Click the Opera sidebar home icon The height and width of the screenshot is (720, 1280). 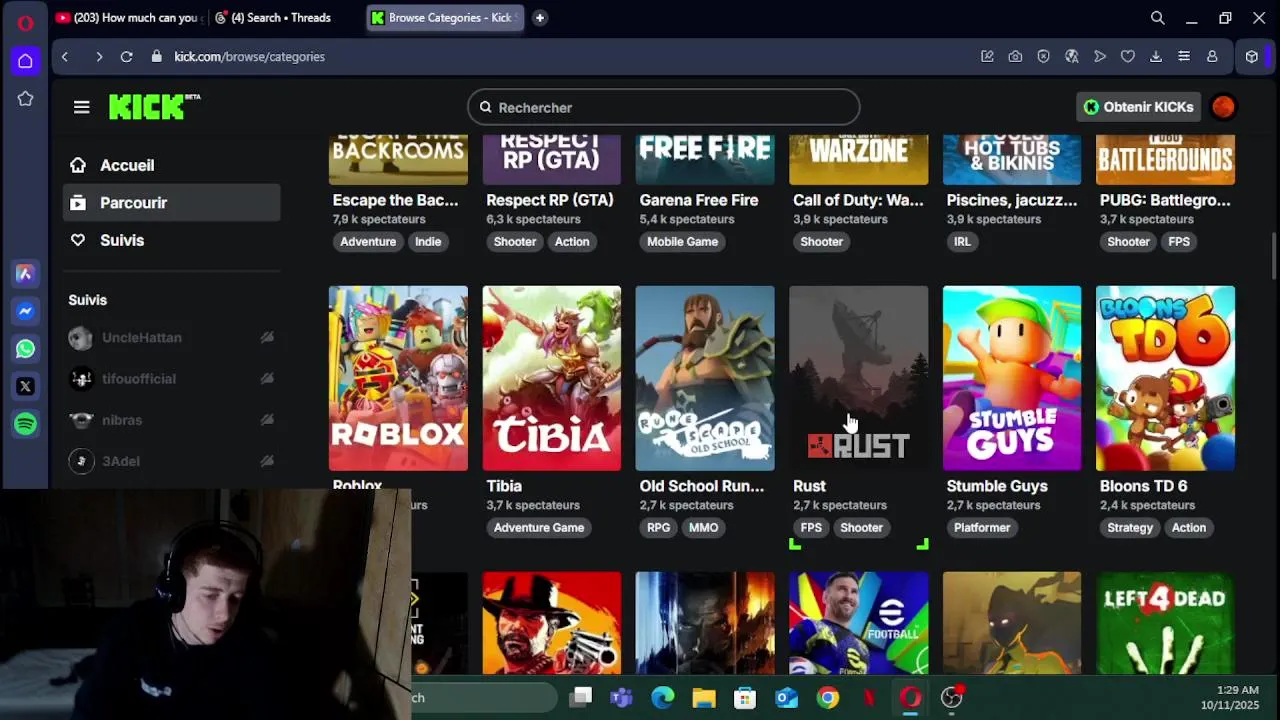(25, 61)
